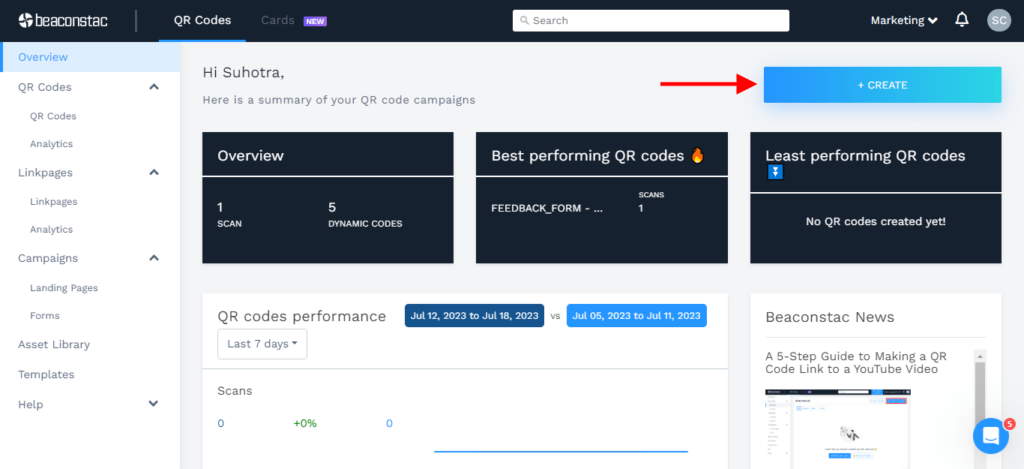1024x469 pixels.
Task: Click the least performing down-arrow icon
Action: [x=775, y=172]
